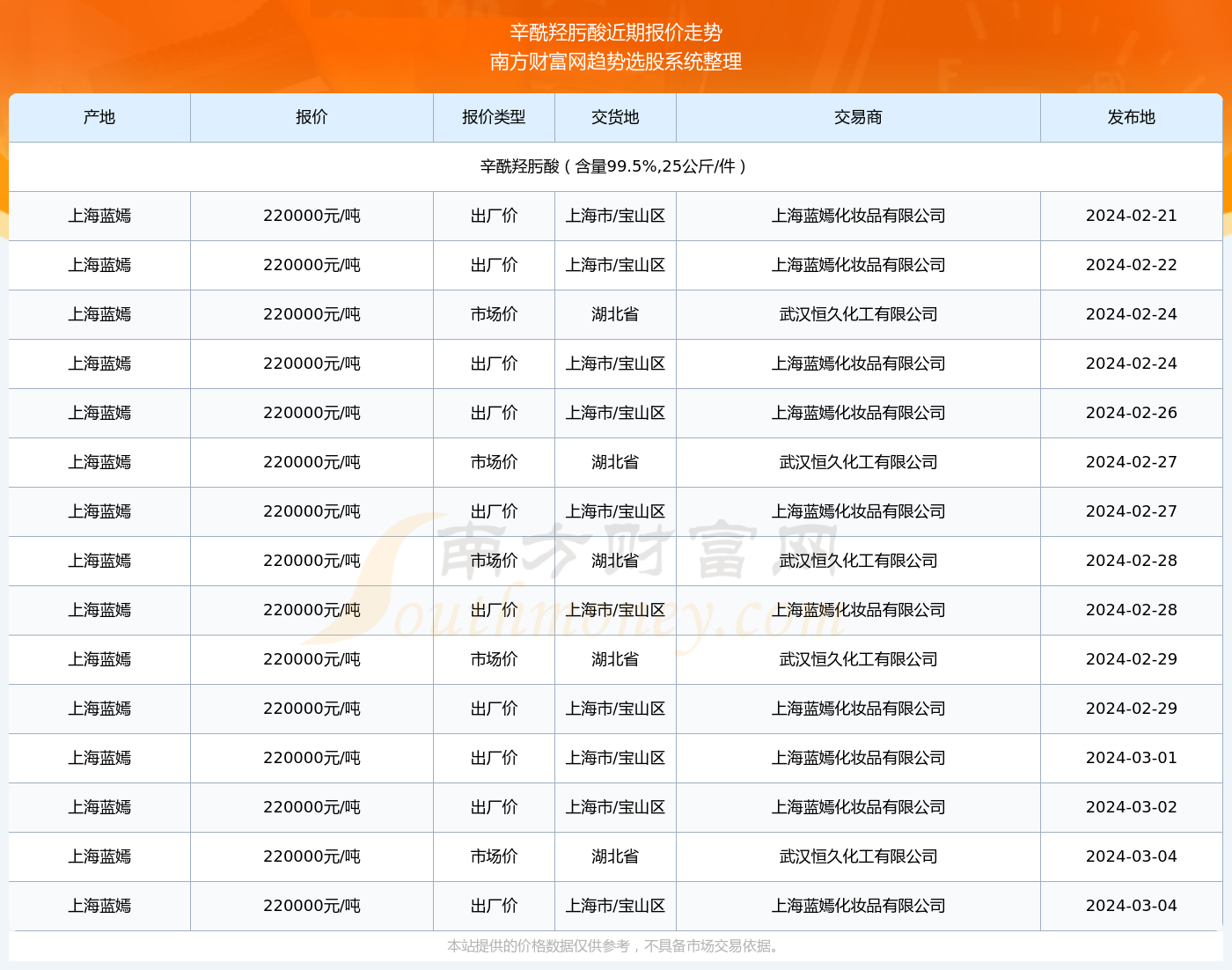
Task: Select the spec row 含量99.5%,25公斤/件
Action: click(x=615, y=166)
